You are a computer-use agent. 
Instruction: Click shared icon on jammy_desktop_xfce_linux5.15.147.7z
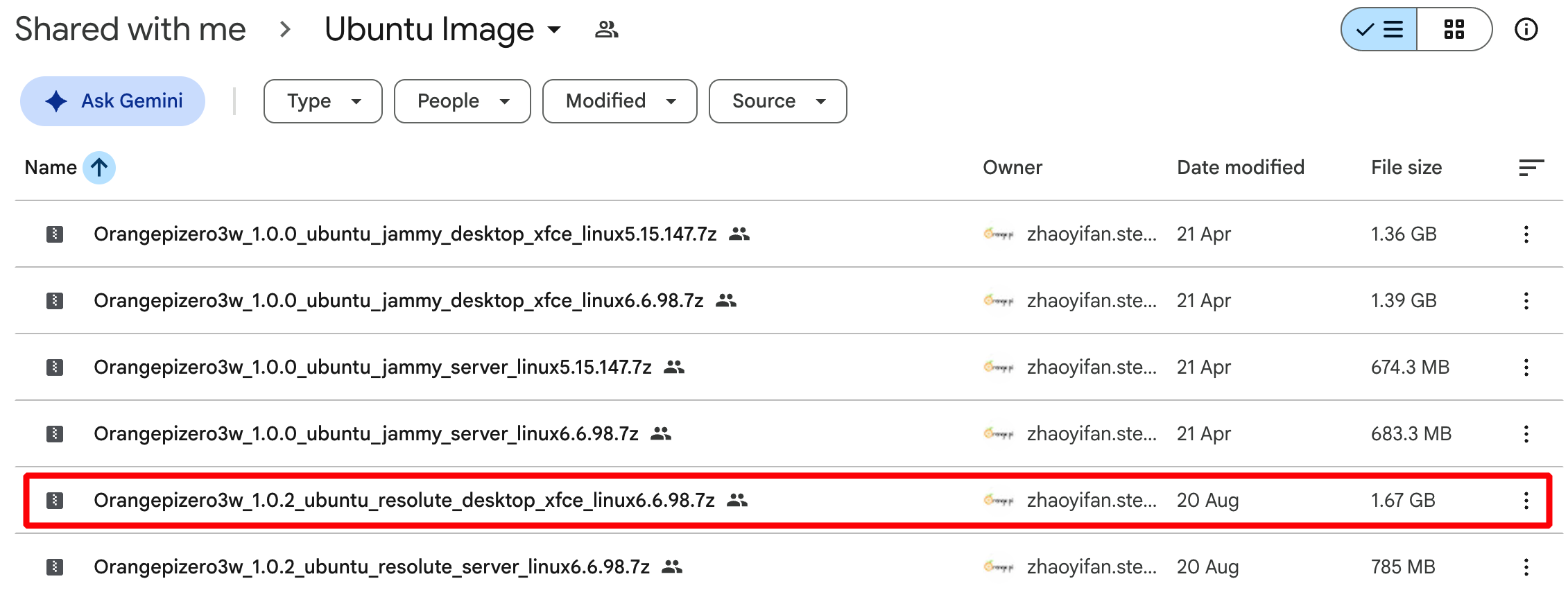(739, 234)
